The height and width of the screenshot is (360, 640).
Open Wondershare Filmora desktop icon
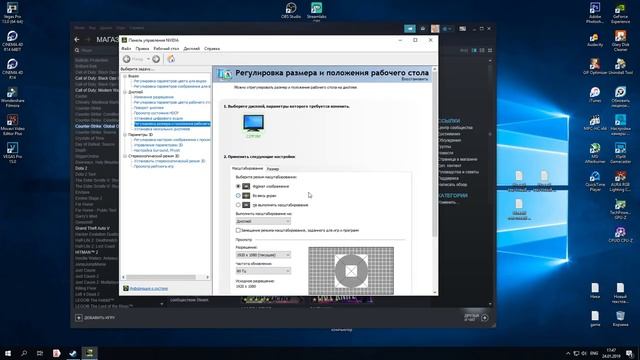click(12, 97)
